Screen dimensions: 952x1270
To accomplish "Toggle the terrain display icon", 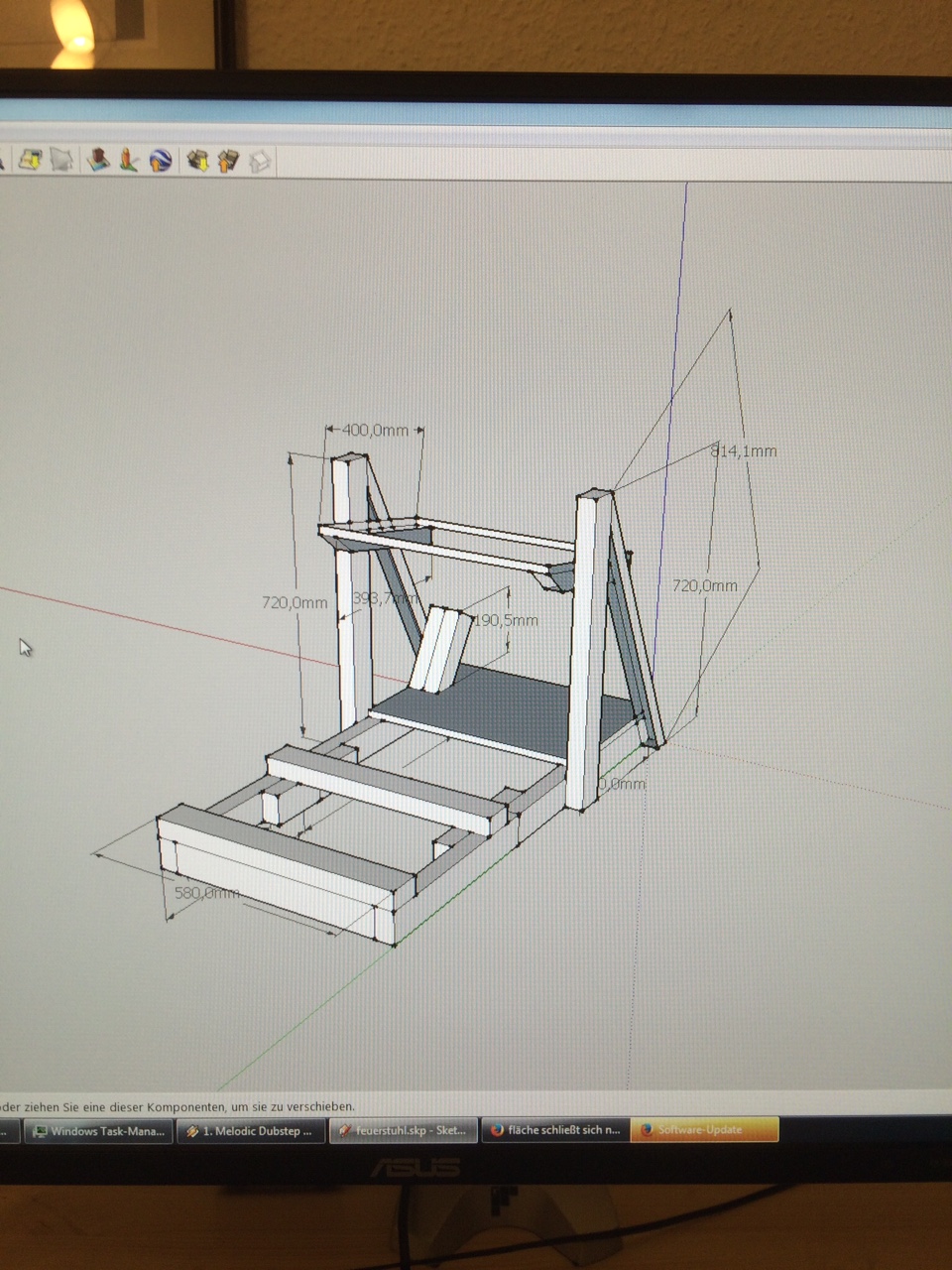I will pyautogui.click(x=61, y=159).
